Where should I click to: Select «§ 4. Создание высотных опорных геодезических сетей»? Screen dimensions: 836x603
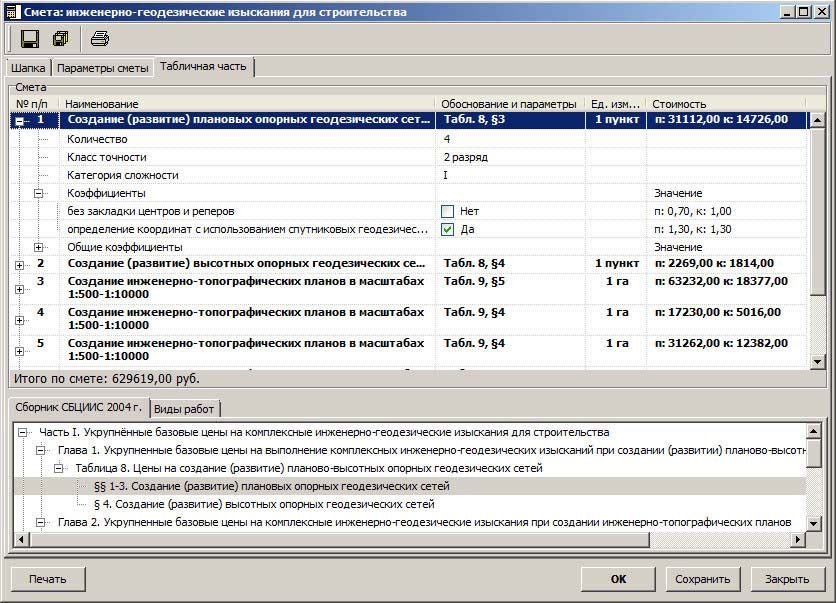pos(264,504)
